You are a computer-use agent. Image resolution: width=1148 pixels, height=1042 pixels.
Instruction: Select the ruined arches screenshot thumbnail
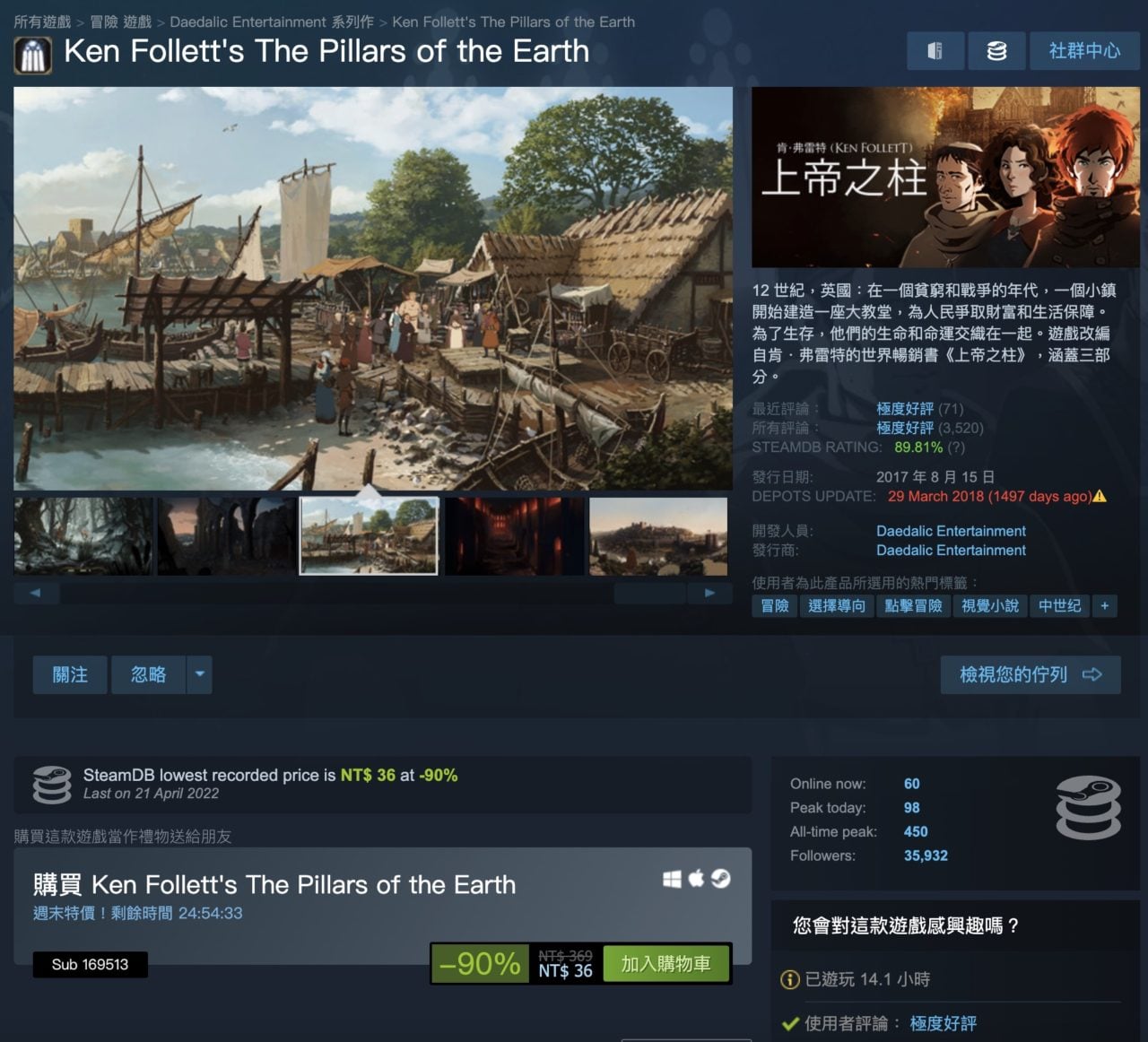[x=227, y=536]
